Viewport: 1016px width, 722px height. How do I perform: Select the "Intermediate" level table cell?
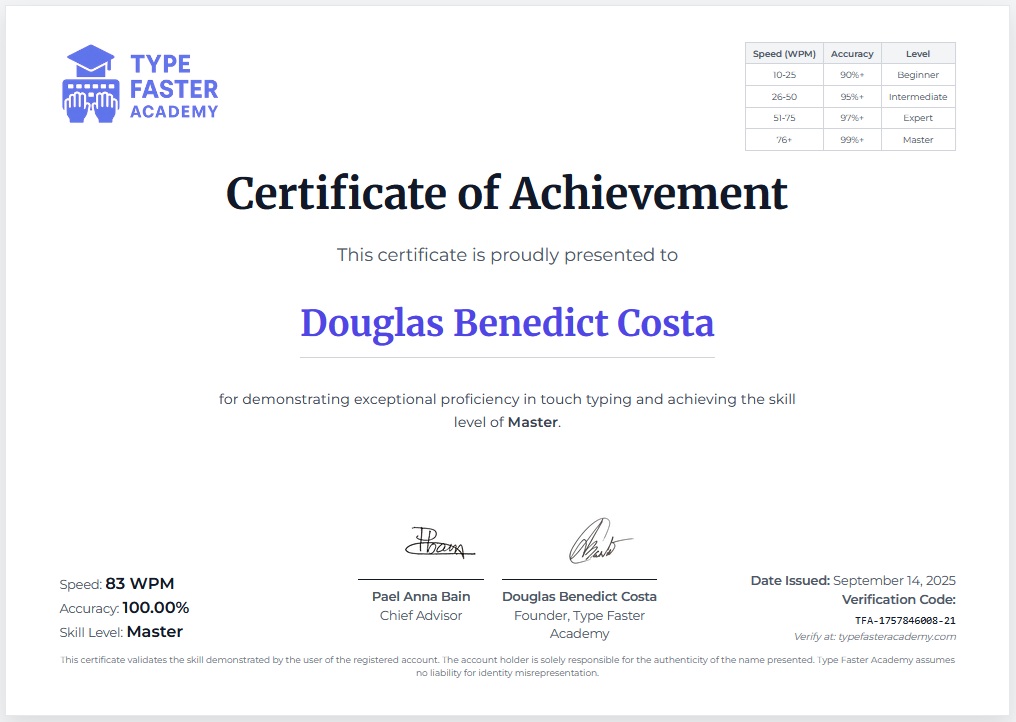[917, 97]
